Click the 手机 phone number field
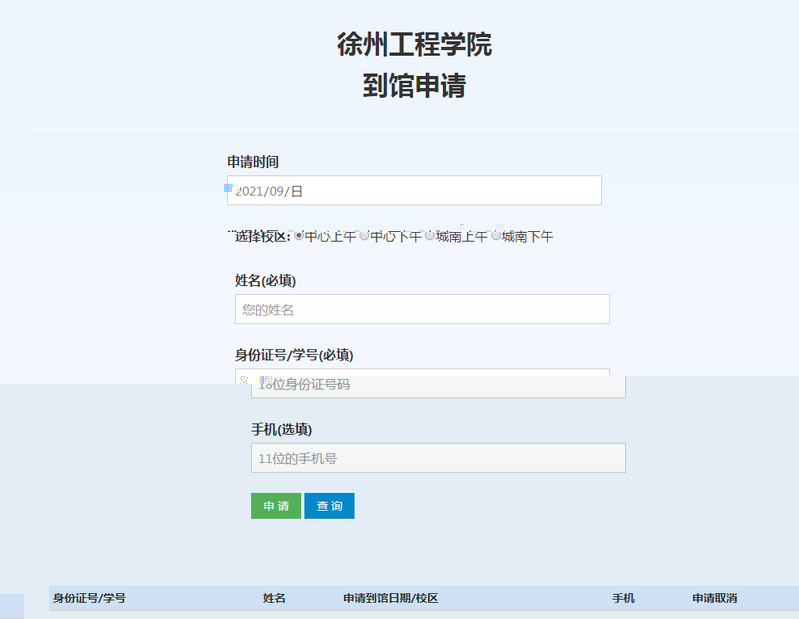This screenshot has height=619, width=799. [x=438, y=458]
